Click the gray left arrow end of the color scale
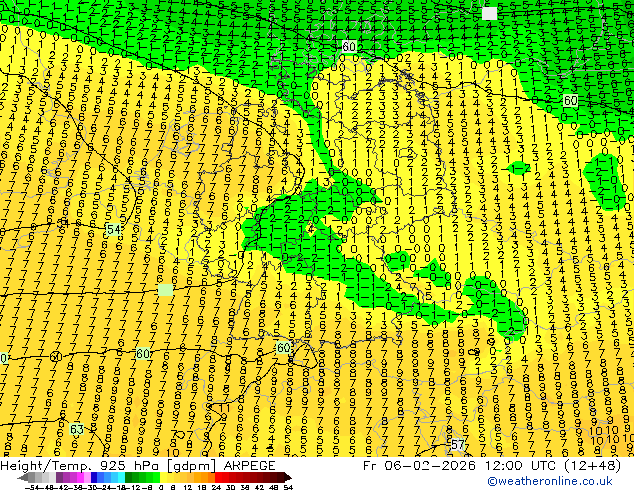The width and height of the screenshot is (634, 490). [x=22, y=478]
